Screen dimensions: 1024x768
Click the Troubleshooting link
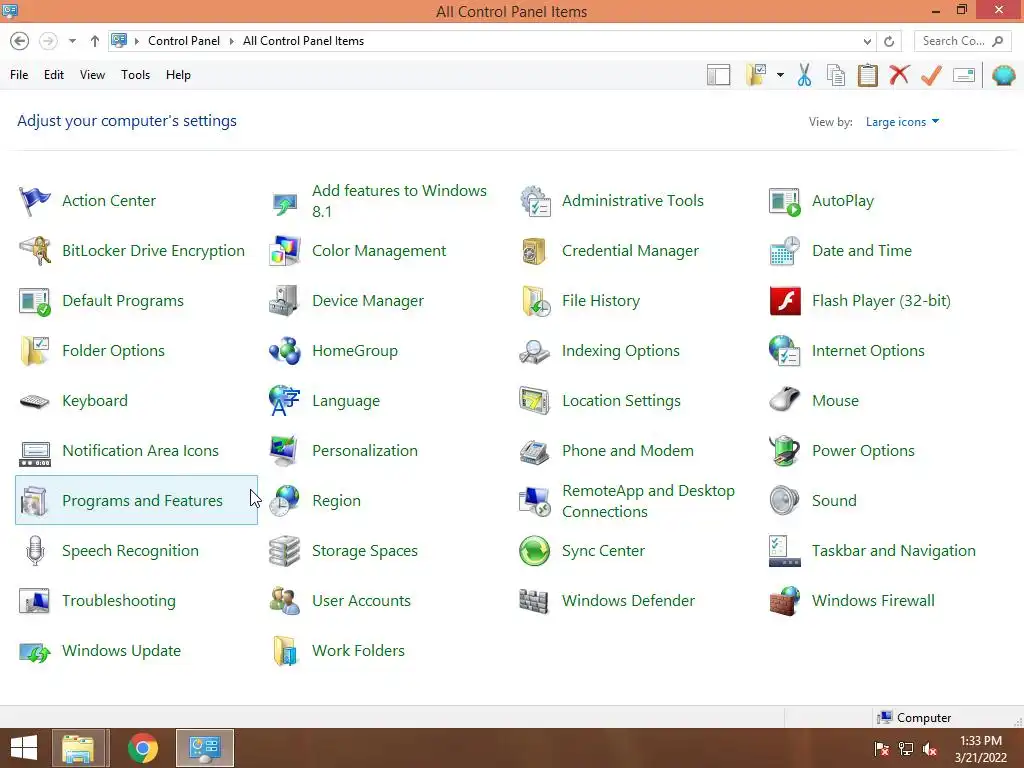pyautogui.click(x=119, y=601)
